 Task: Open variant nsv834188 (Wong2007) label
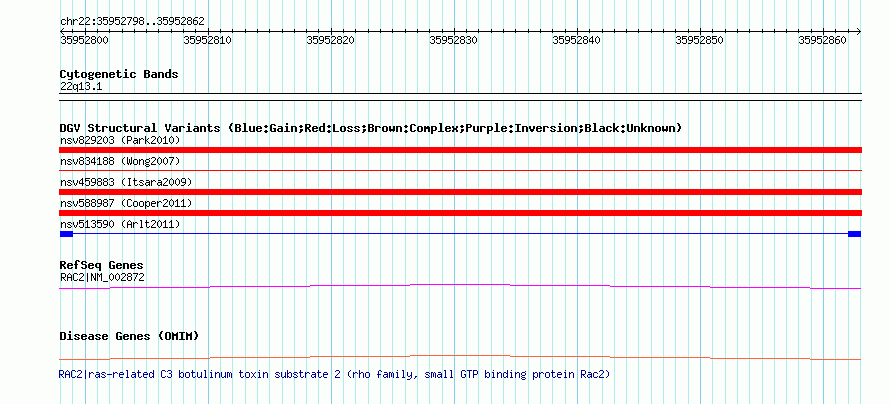(120, 162)
